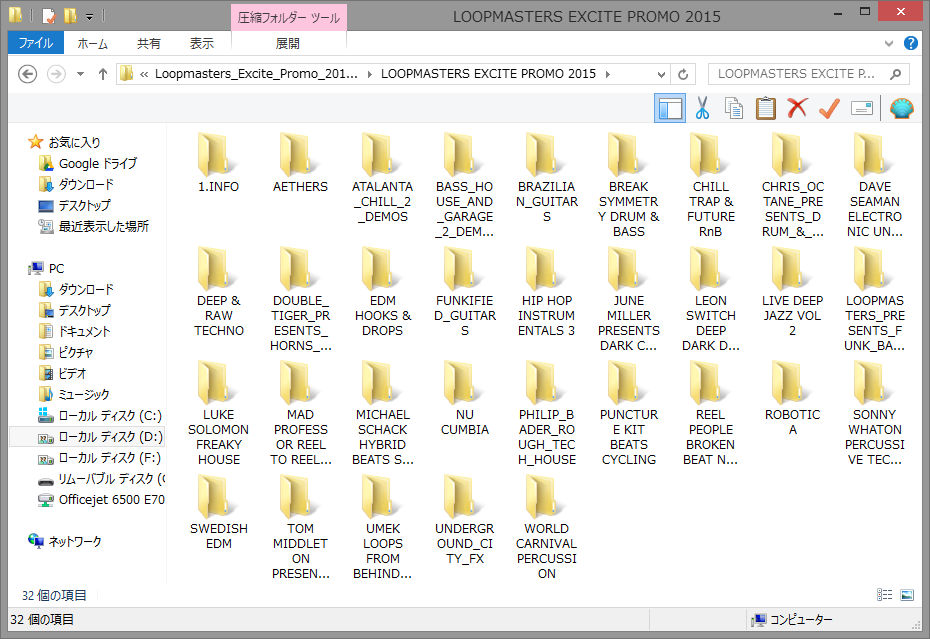Click the 圧縮フォルダー ツール tab header
Screen dimensions: 930x639
[x=289, y=18]
